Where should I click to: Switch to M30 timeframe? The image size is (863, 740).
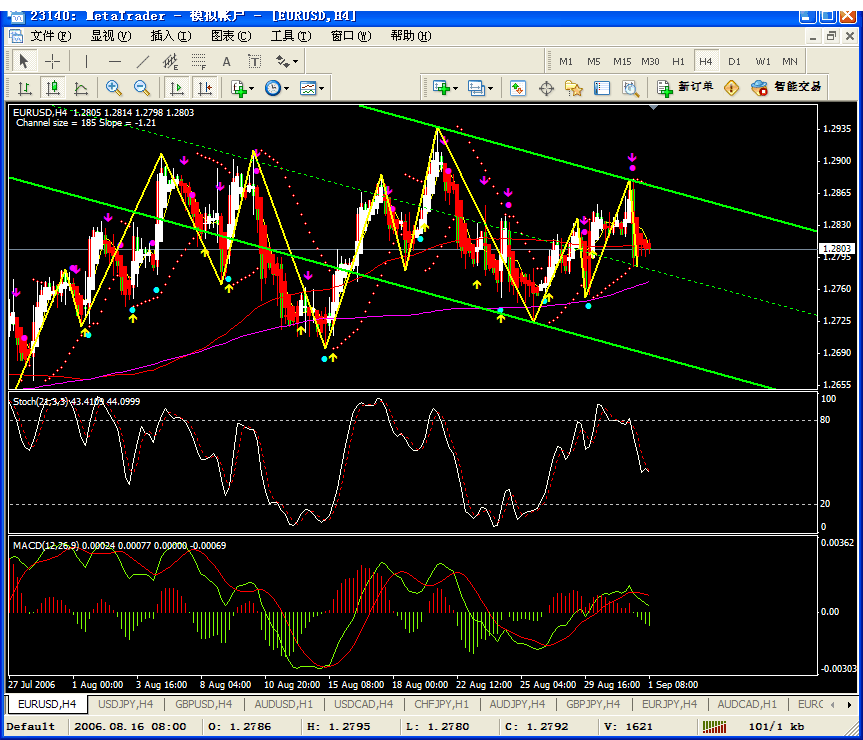pyautogui.click(x=650, y=61)
